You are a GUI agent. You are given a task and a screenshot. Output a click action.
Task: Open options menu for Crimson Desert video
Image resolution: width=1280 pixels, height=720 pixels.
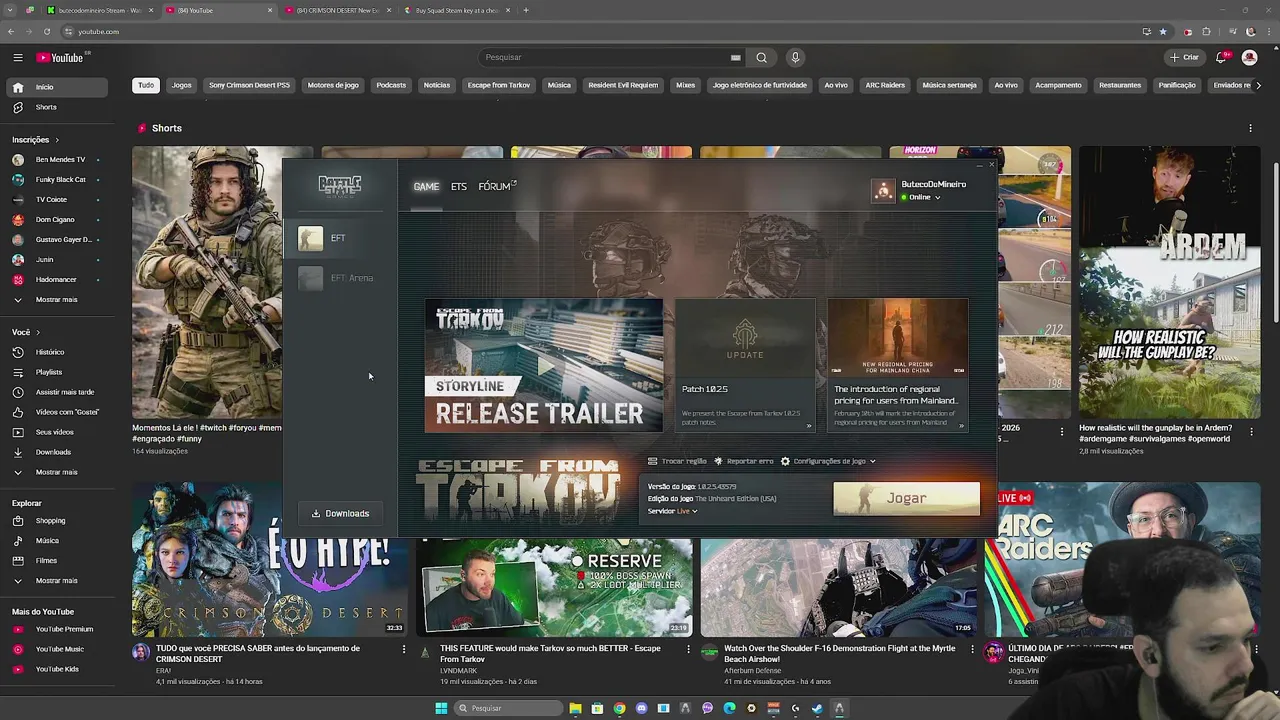point(404,649)
